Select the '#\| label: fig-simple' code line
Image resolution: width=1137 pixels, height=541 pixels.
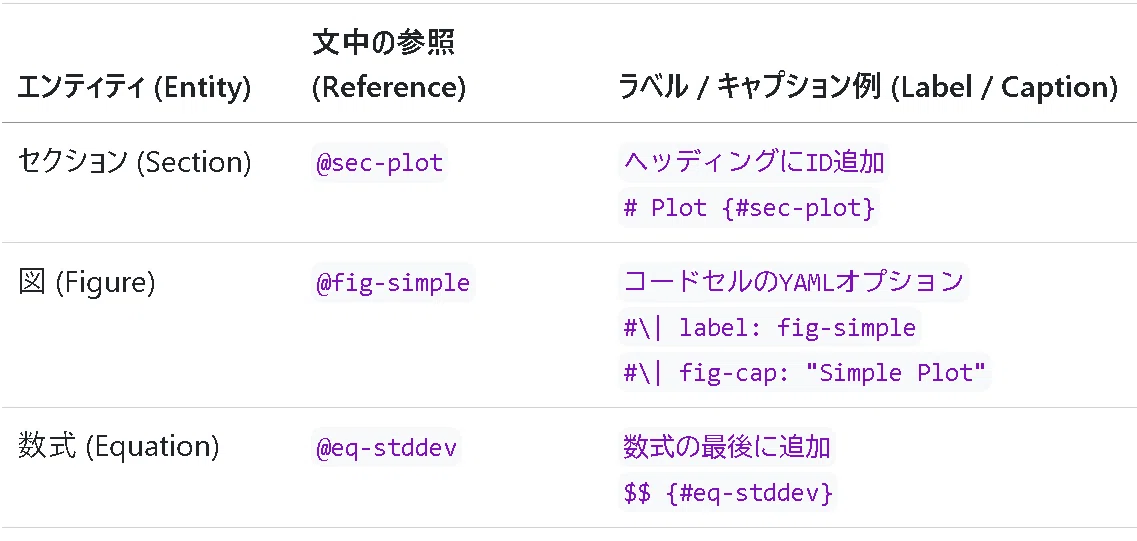(x=769, y=328)
